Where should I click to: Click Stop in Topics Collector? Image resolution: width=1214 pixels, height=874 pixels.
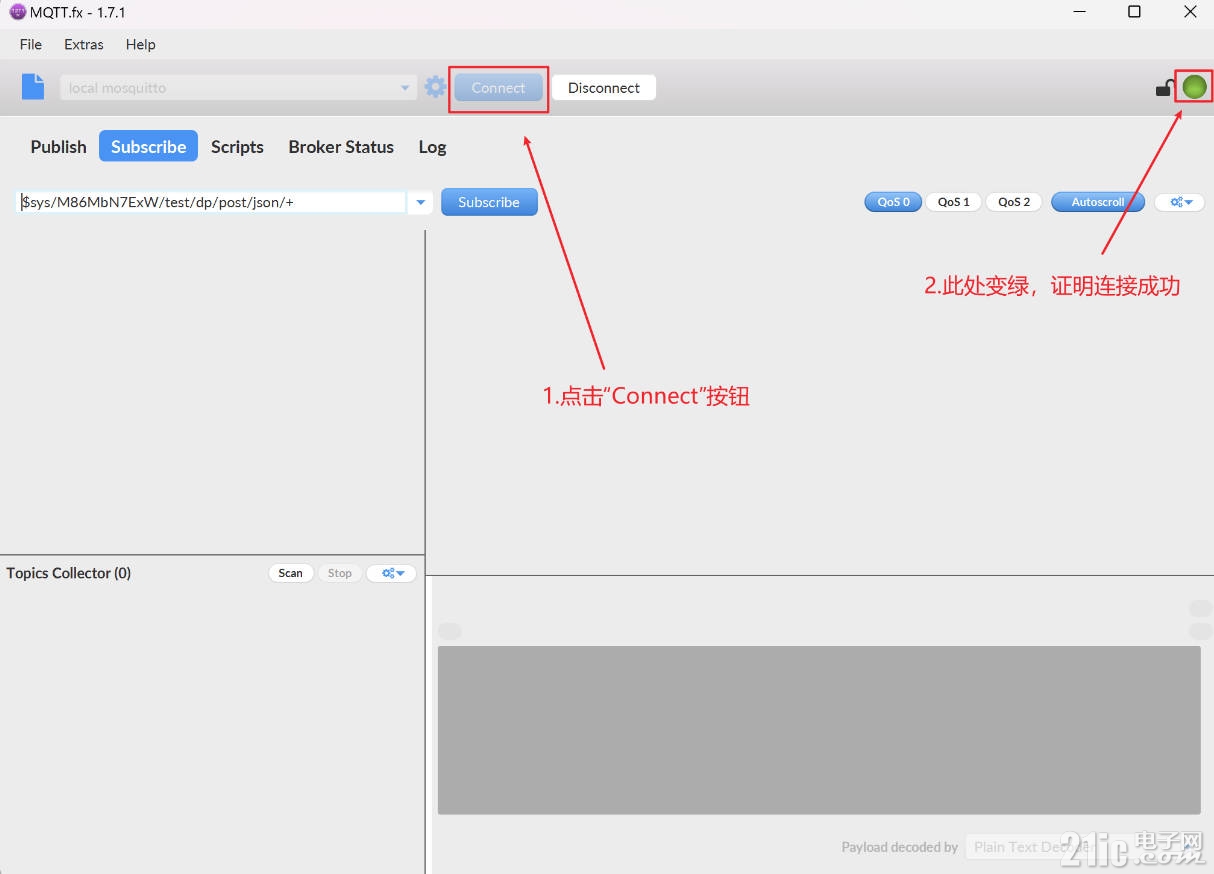click(340, 573)
